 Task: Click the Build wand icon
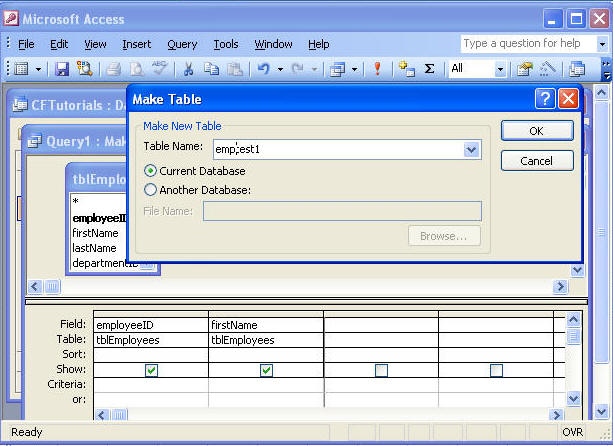tap(547, 68)
